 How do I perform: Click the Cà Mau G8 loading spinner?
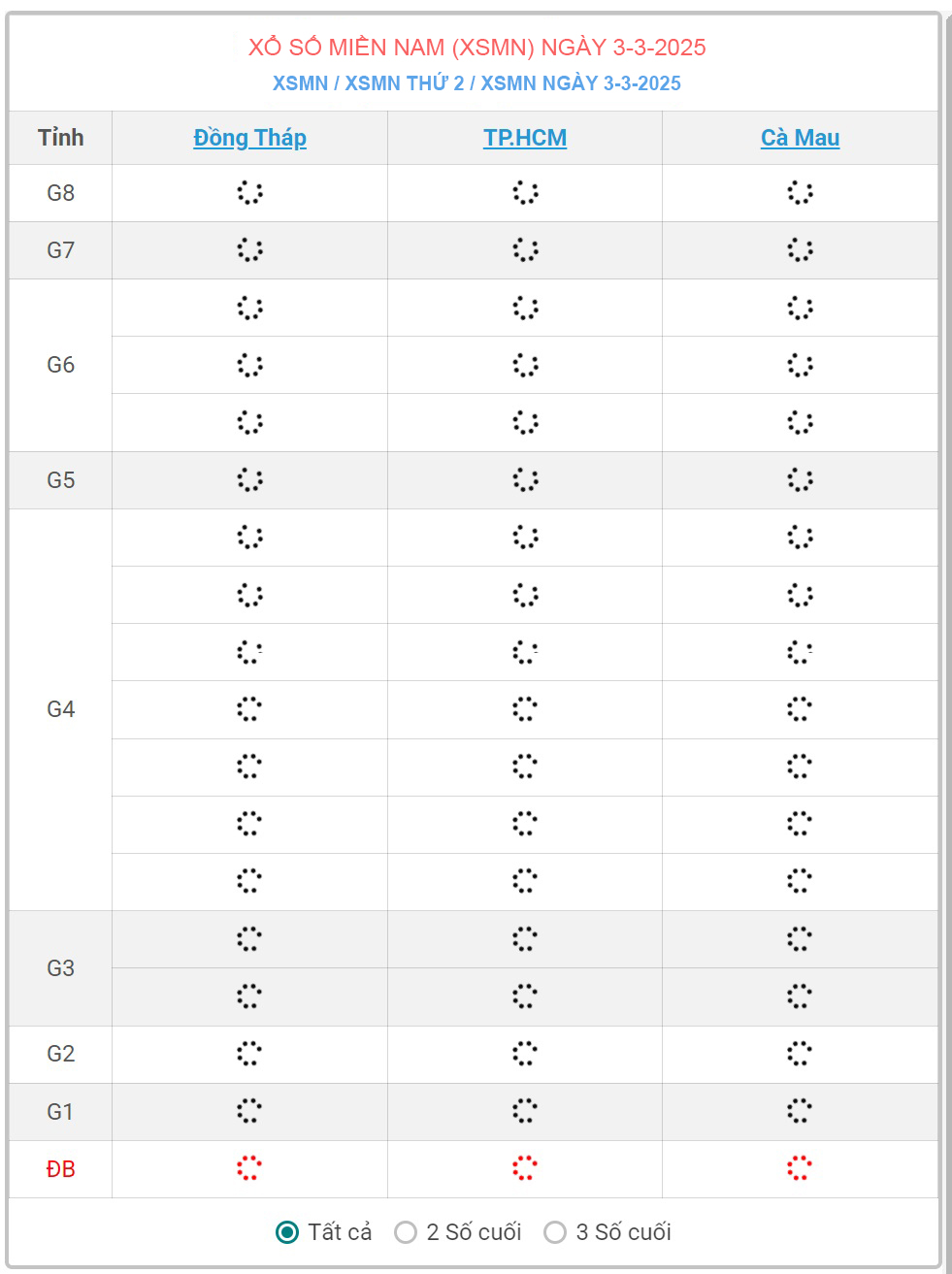tap(800, 192)
